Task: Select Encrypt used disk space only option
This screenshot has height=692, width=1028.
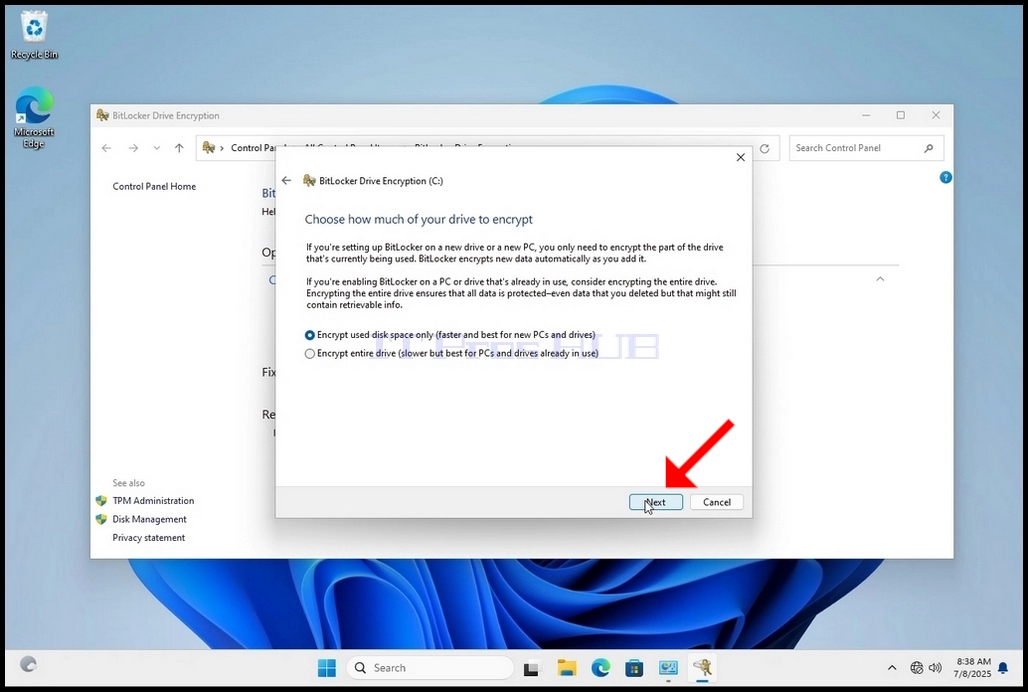Action: [450, 335]
